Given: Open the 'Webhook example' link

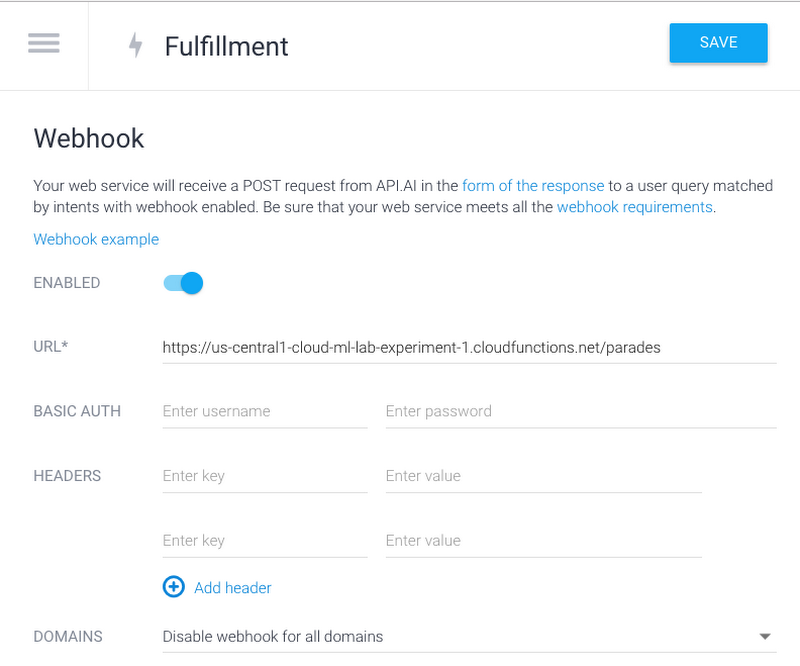Looking at the screenshot, I should [96, 239].
